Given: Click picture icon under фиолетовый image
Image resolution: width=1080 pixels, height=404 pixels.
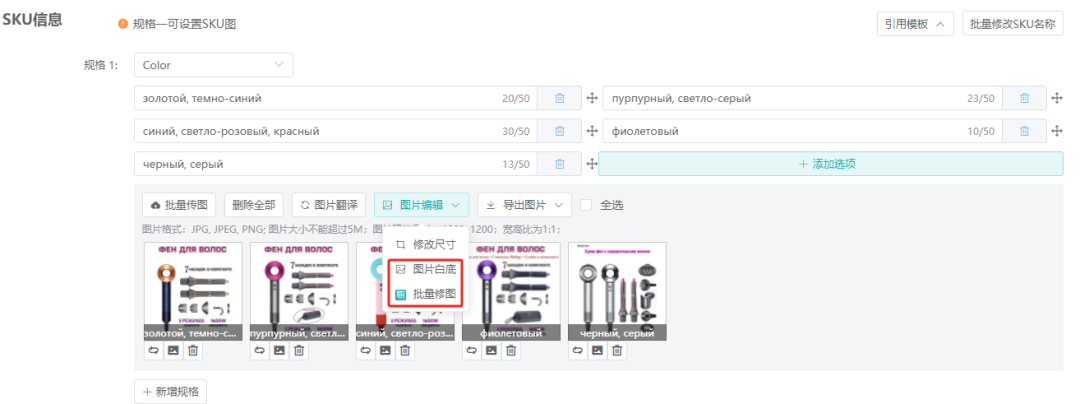Looking at the screenshot, I should pyautogui.click(x=491, y=350).
